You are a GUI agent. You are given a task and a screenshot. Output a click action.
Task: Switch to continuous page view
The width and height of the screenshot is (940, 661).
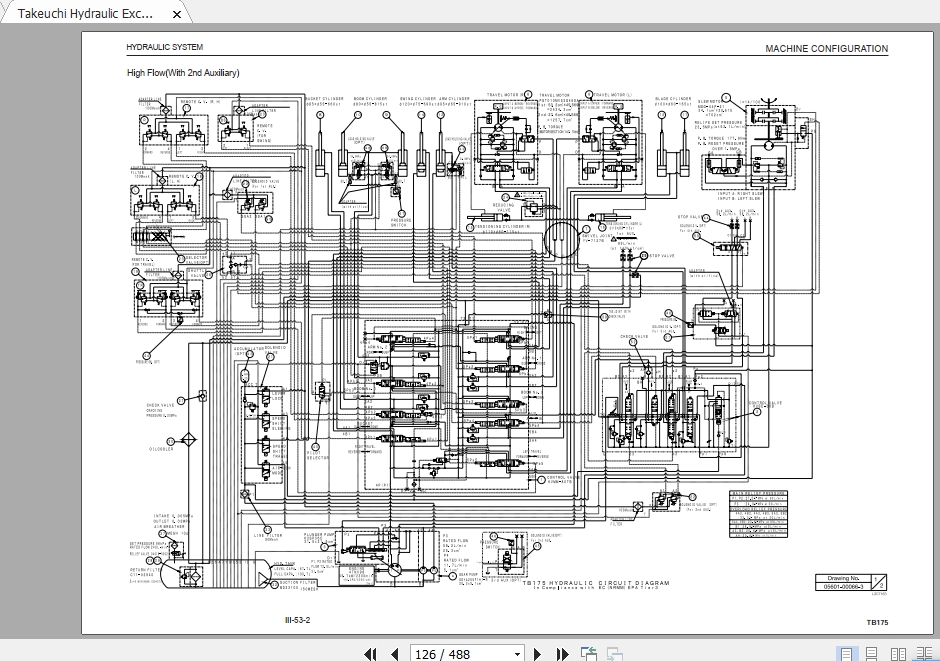(x=871, y=654)
